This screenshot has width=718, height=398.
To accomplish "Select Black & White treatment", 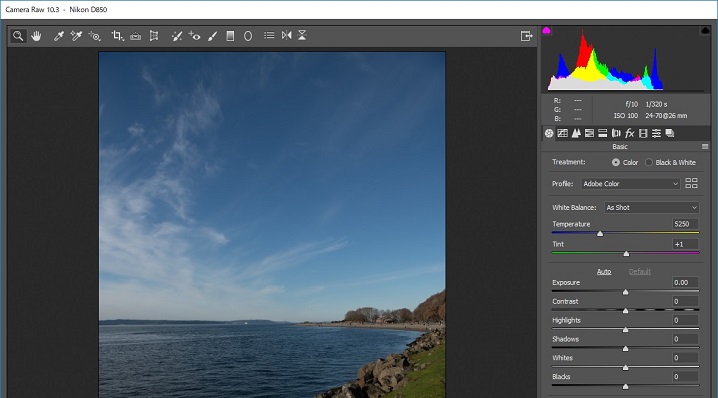I will (x=648, y=162).
